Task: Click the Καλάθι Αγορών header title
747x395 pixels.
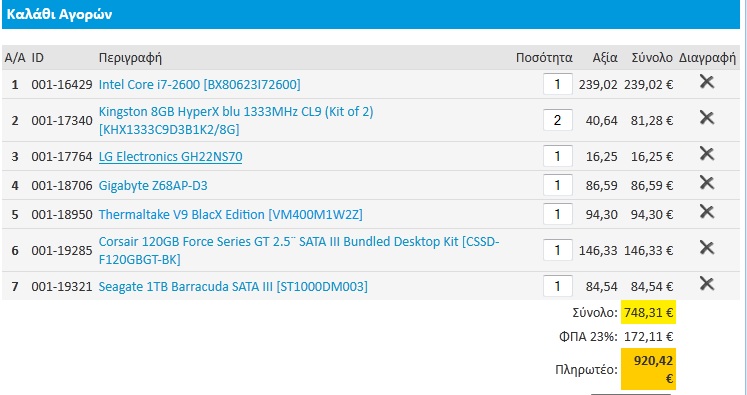Action: pyautogui.click(x=60, y=14)
